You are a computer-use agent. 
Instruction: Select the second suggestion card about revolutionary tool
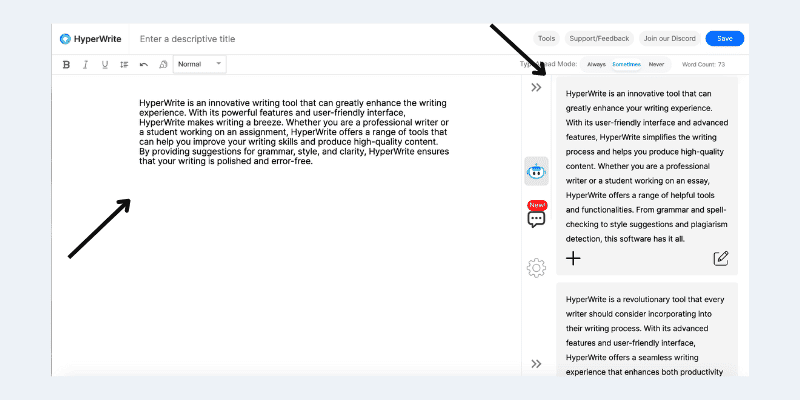pos(647,330)
